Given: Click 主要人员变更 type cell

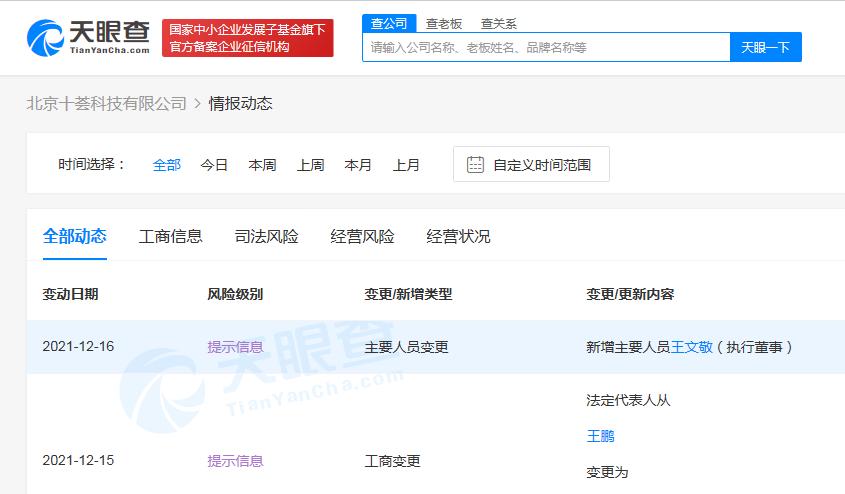Looking at the screenshot, I should click(x=406, y=347).
